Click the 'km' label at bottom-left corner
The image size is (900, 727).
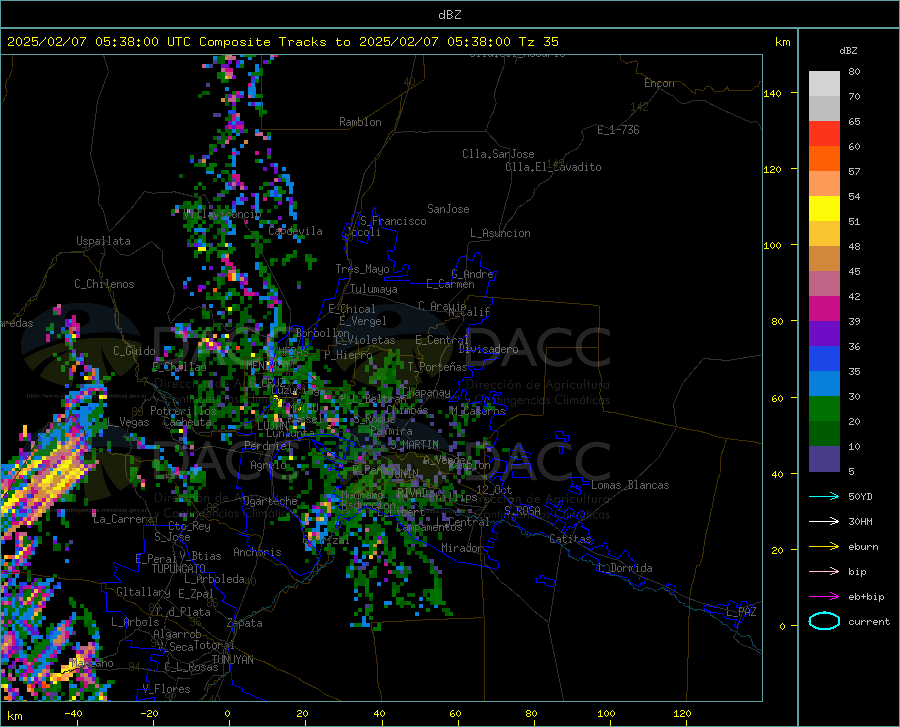tap(14, 716)
